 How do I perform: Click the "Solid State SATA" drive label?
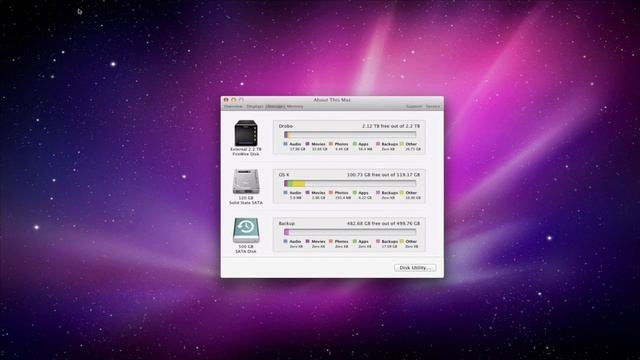pyautogui.click(x=246, y=202)
